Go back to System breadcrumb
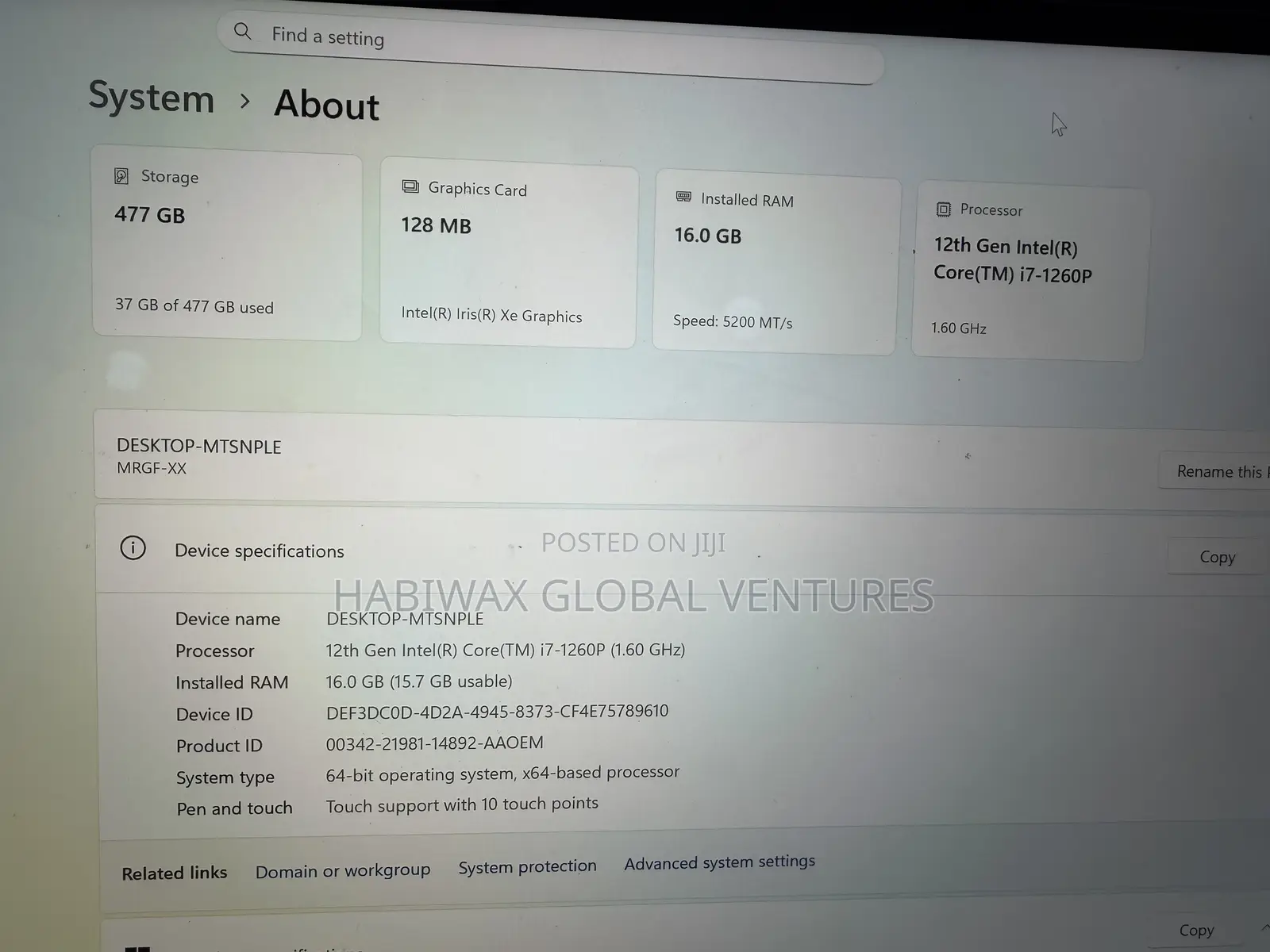The image size is (1270, 952). [x=152, y=98]
